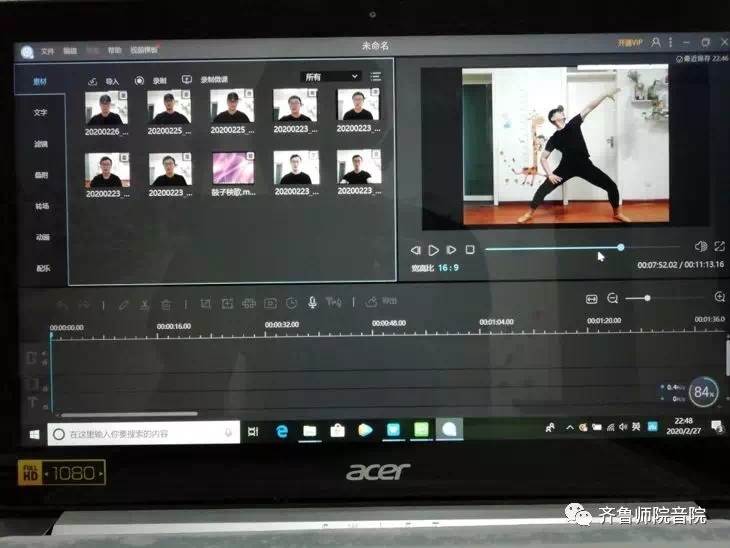Click the stop button under preview
Image resolution: width=730 pixels, height=548 pixels.
470,249
